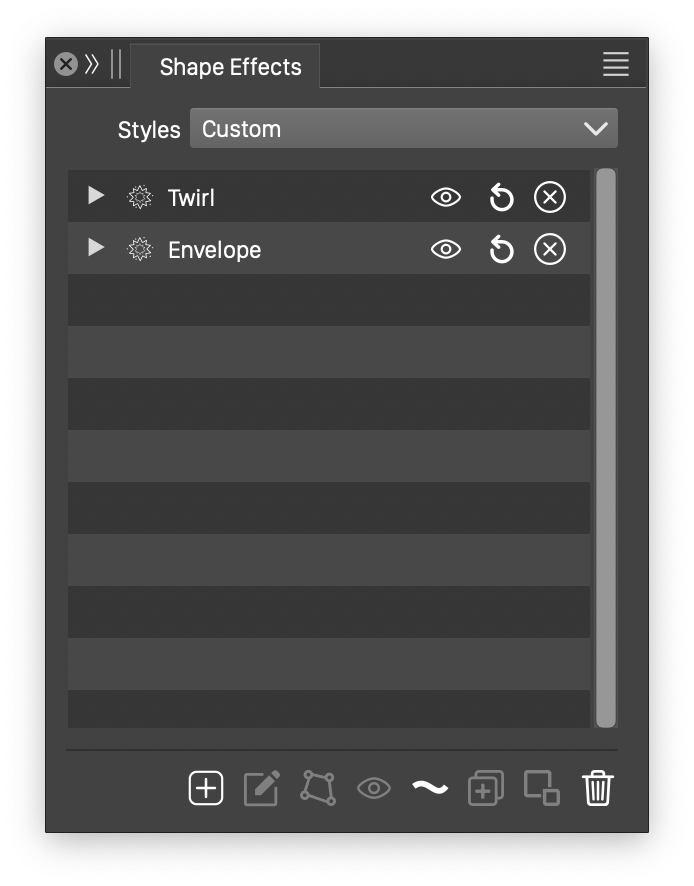
Task: Click the duplicate effect icon
Action: click(486, 788)
